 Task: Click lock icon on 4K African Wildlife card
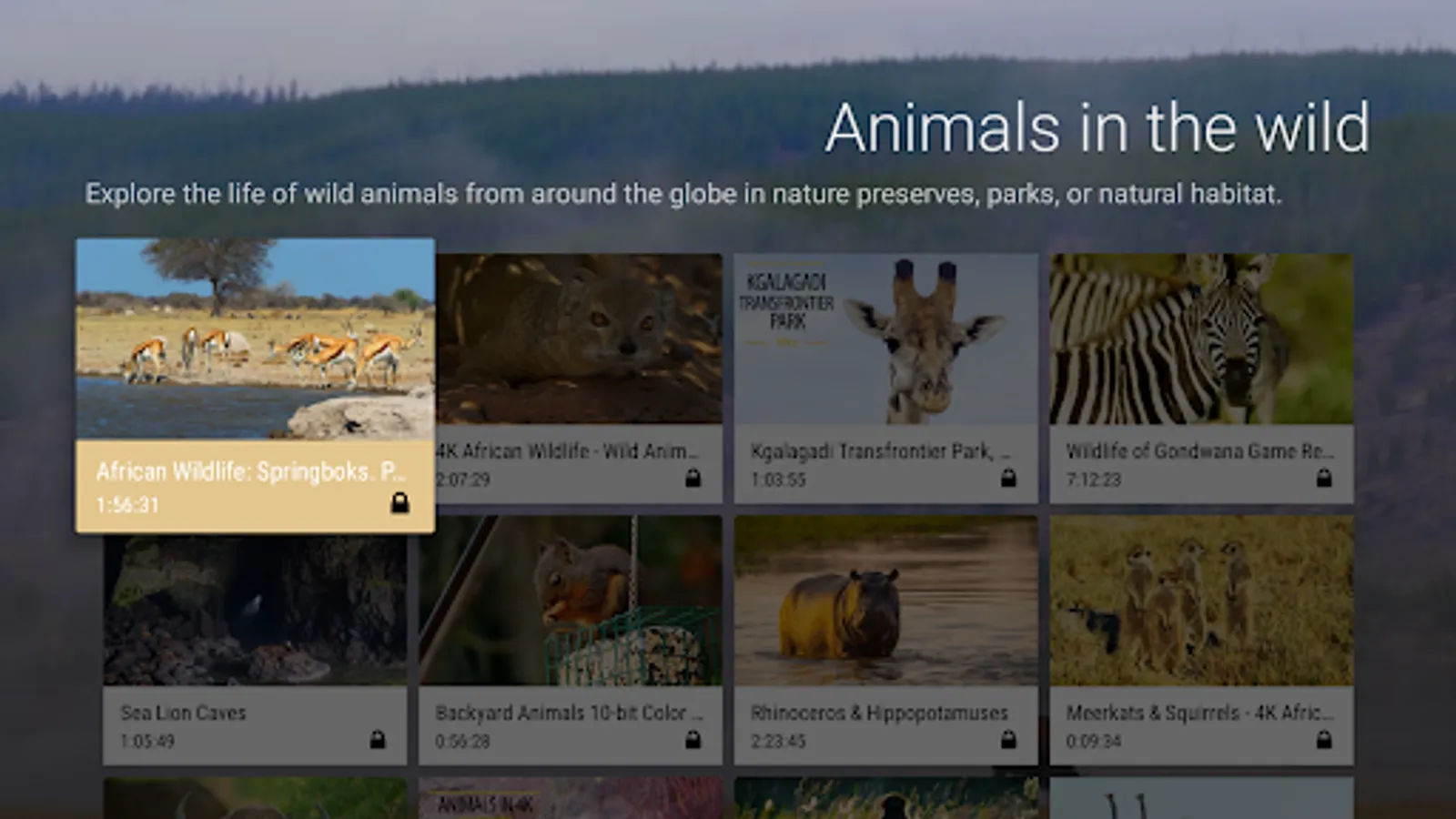click(693, 478)
